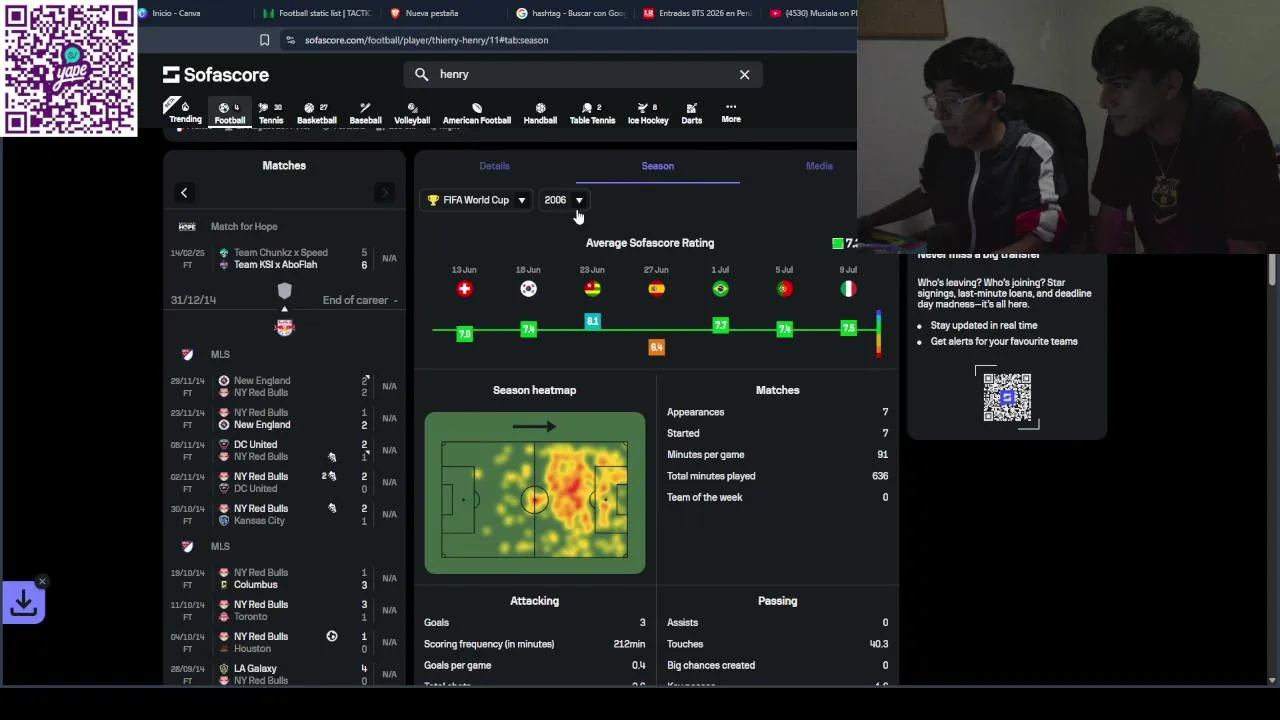Focus the henry search field
The height and width of the screenshot is (720, 1280).
tap(585, 74)
